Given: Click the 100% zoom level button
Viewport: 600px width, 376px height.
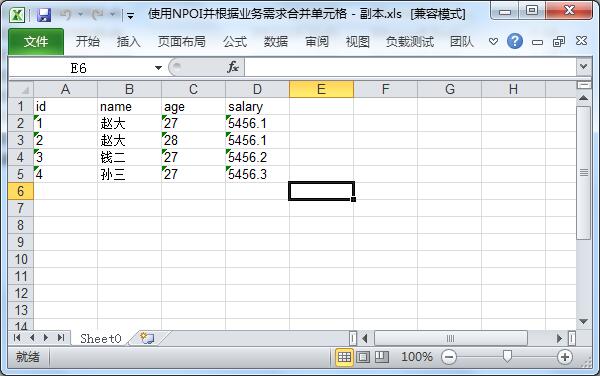Looking at the screenshot, I should point(417,357).
